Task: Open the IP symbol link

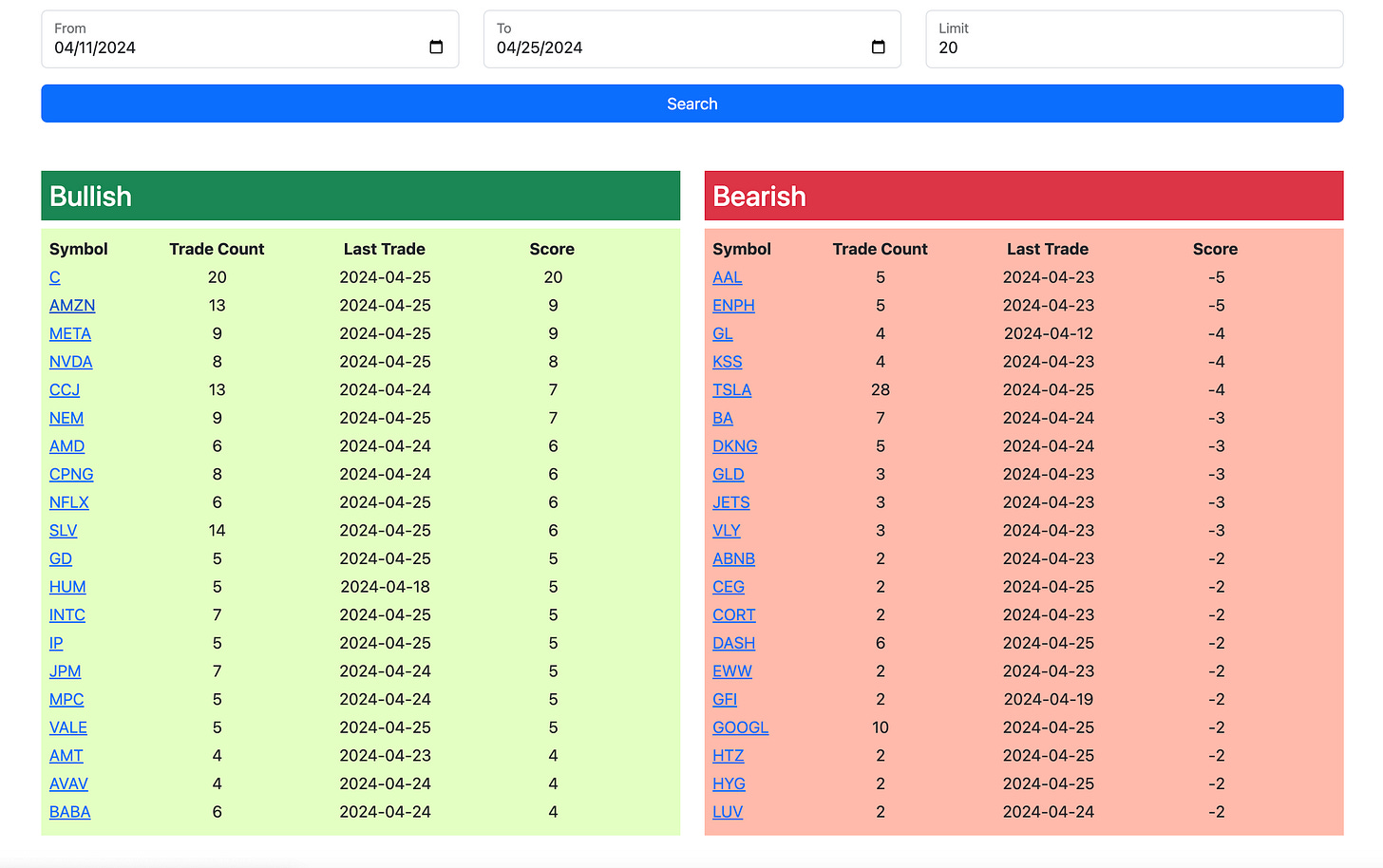Action: point(56,643)
